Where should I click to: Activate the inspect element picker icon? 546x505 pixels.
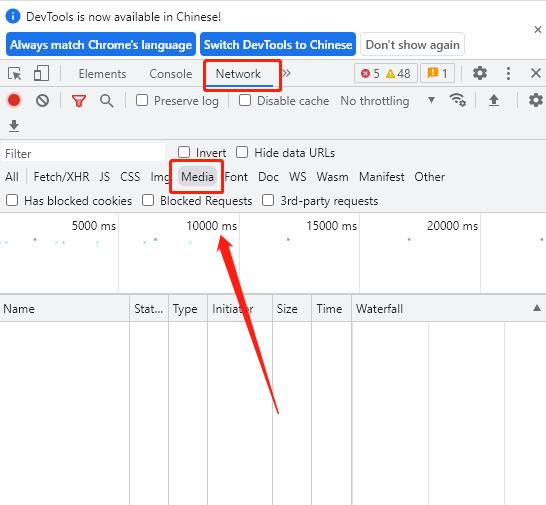tap(15, 73)
